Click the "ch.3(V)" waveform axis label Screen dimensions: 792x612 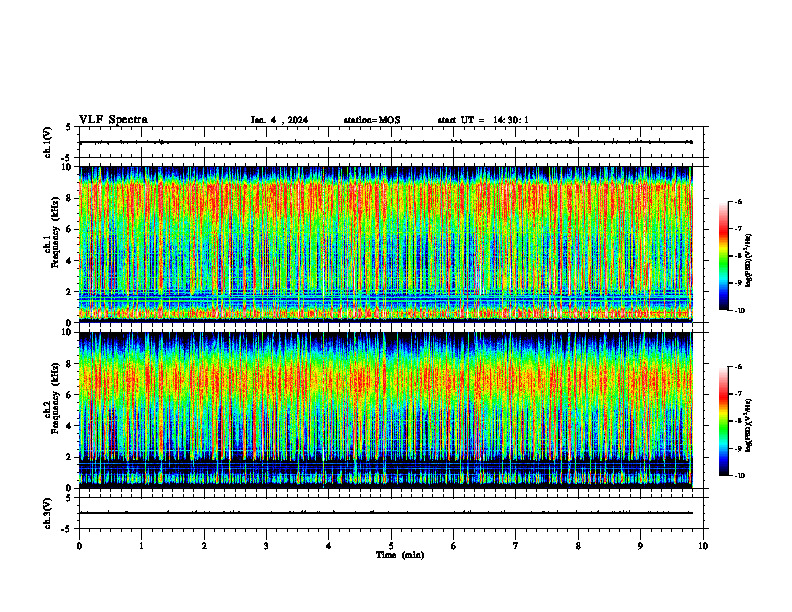[x=47, y=513]
